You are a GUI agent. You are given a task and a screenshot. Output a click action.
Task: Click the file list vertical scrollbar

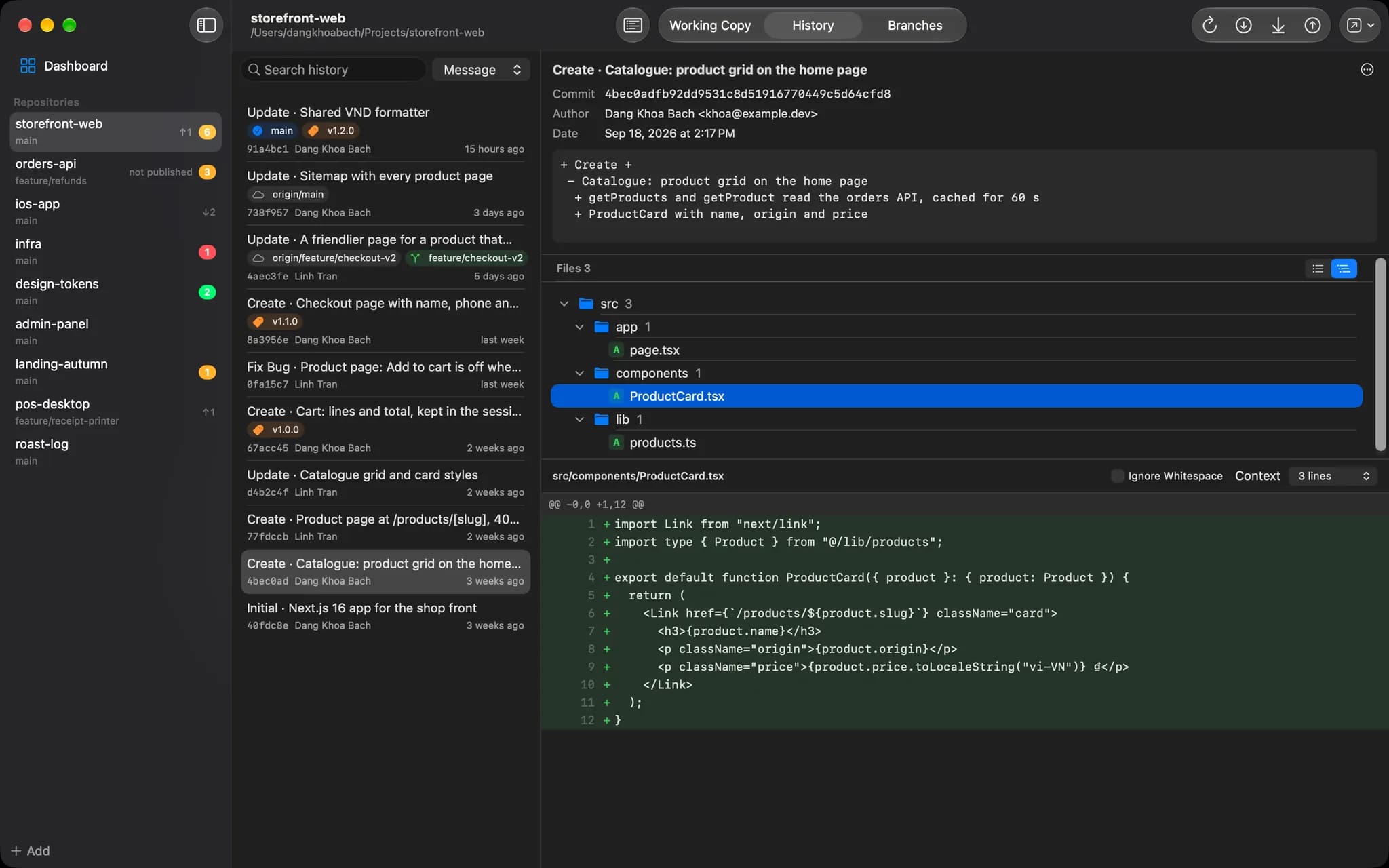pos(1380,354)
